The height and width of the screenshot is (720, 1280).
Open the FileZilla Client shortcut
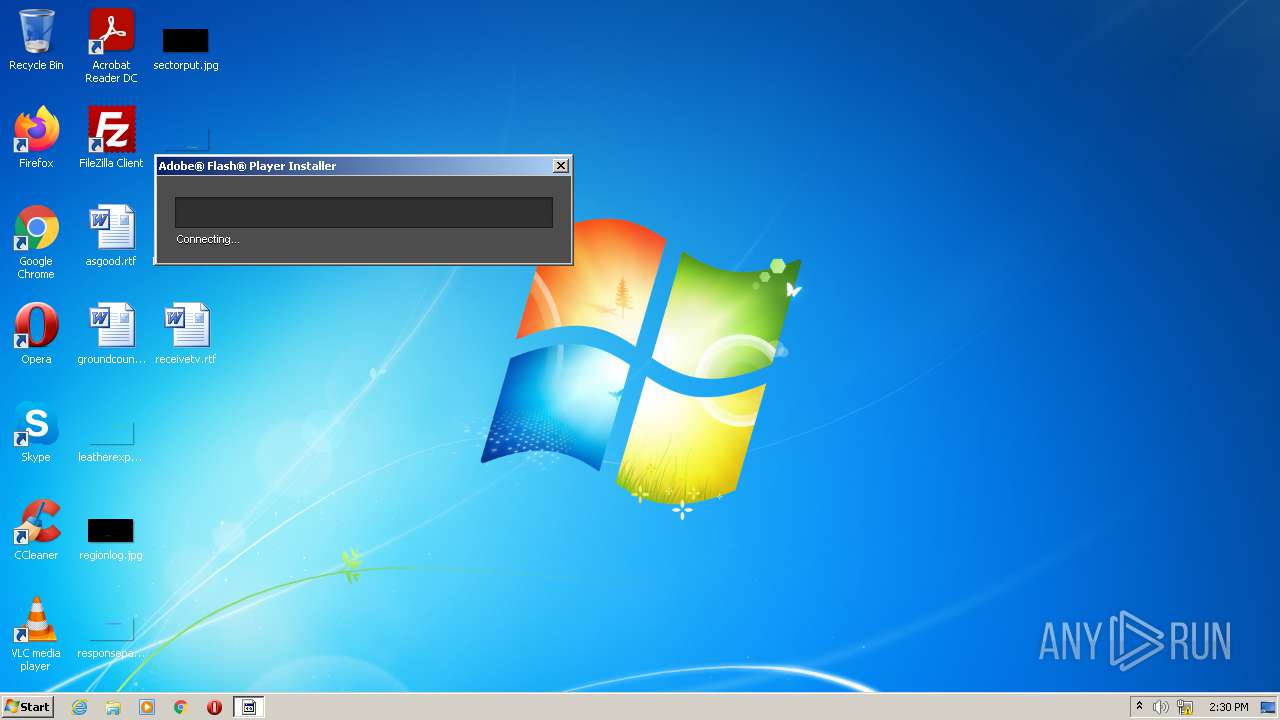[111, 138]
